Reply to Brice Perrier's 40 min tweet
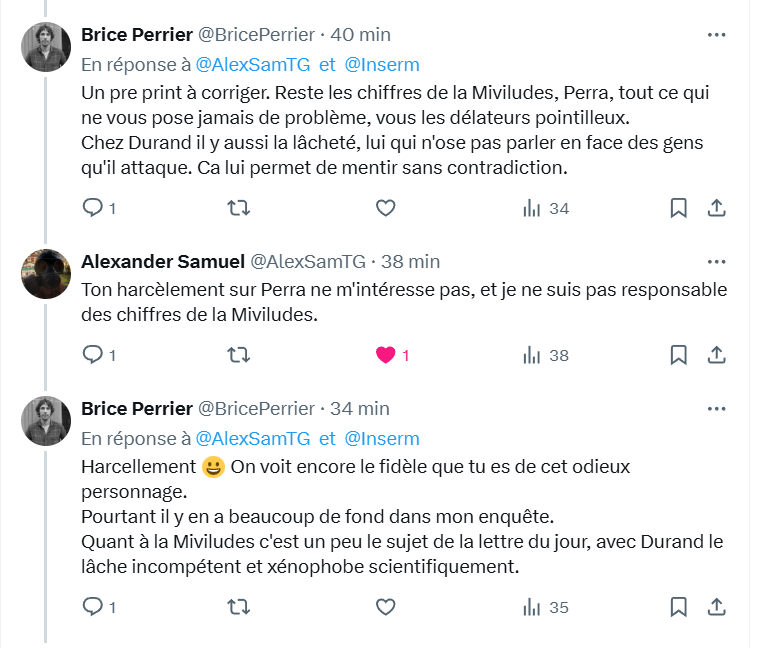Screen dimensions: 777x648 pos(92,208)
